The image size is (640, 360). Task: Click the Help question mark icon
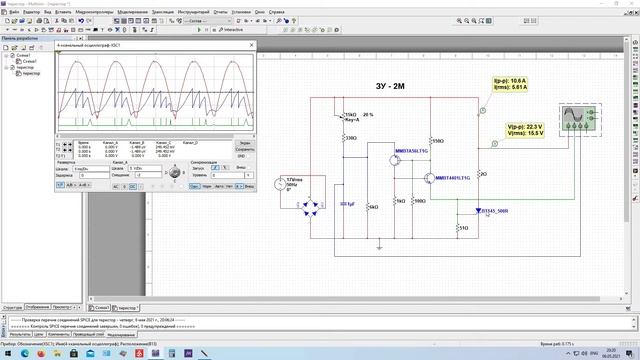coord(293,21)
